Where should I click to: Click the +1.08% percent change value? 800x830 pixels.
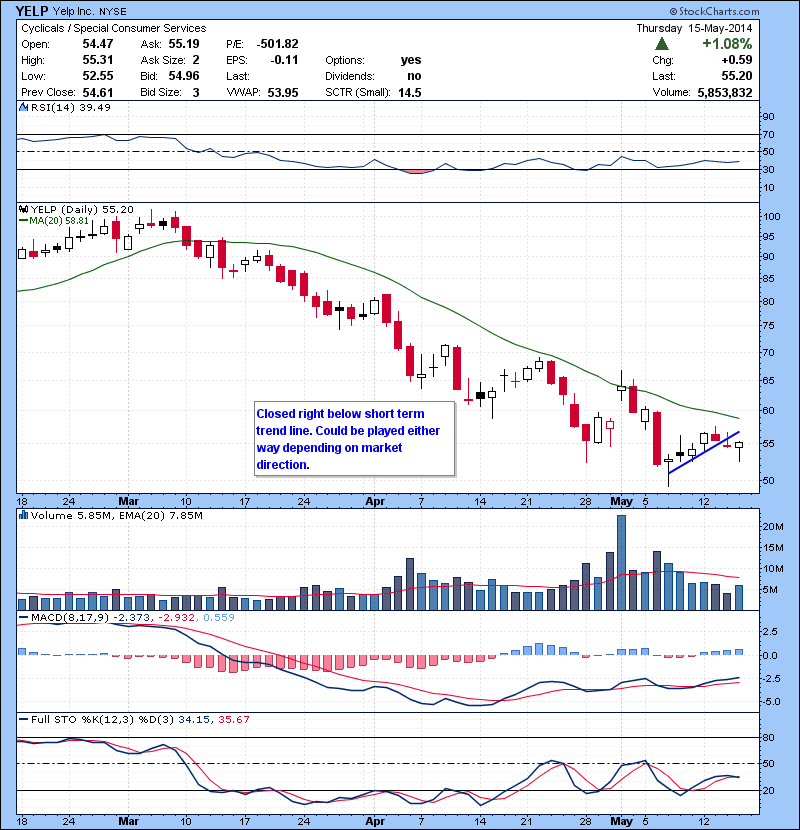point(727,43)
